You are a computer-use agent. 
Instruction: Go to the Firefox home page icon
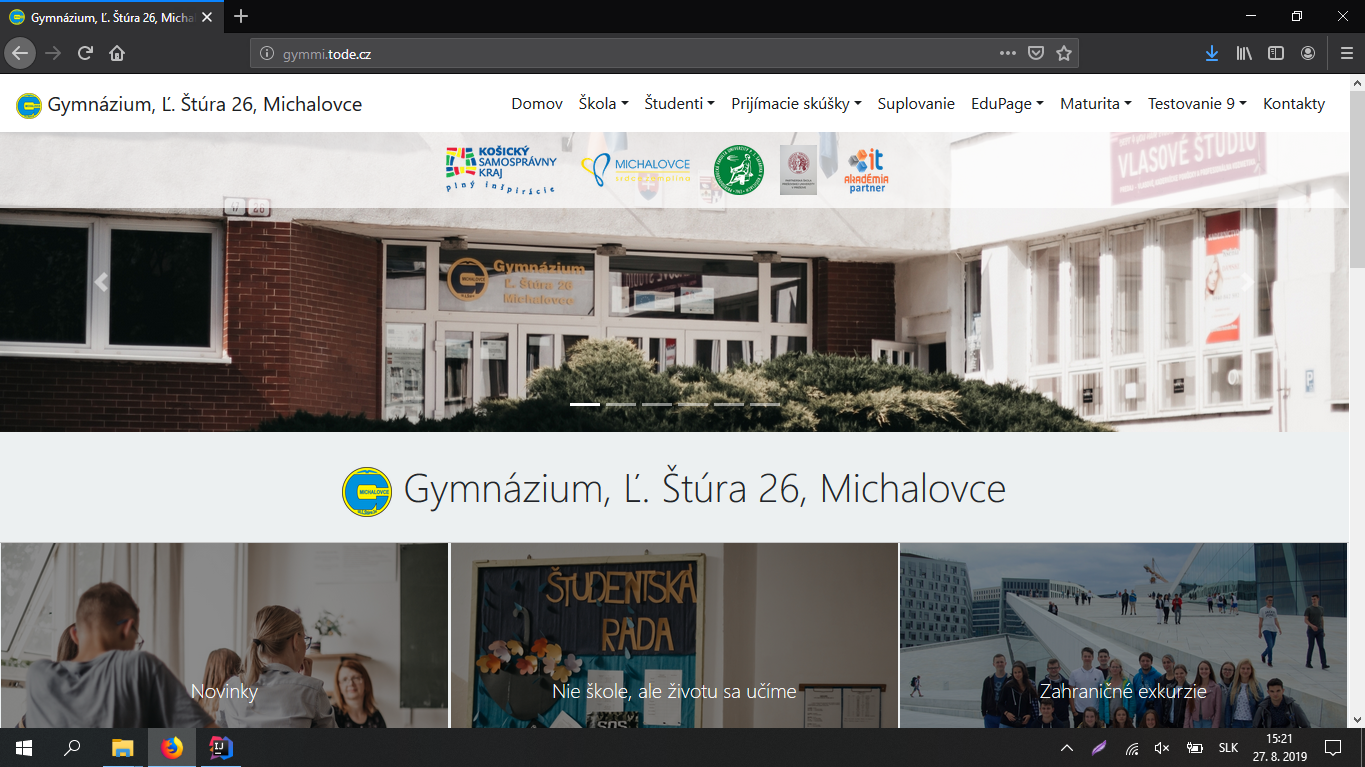[117, 53]
